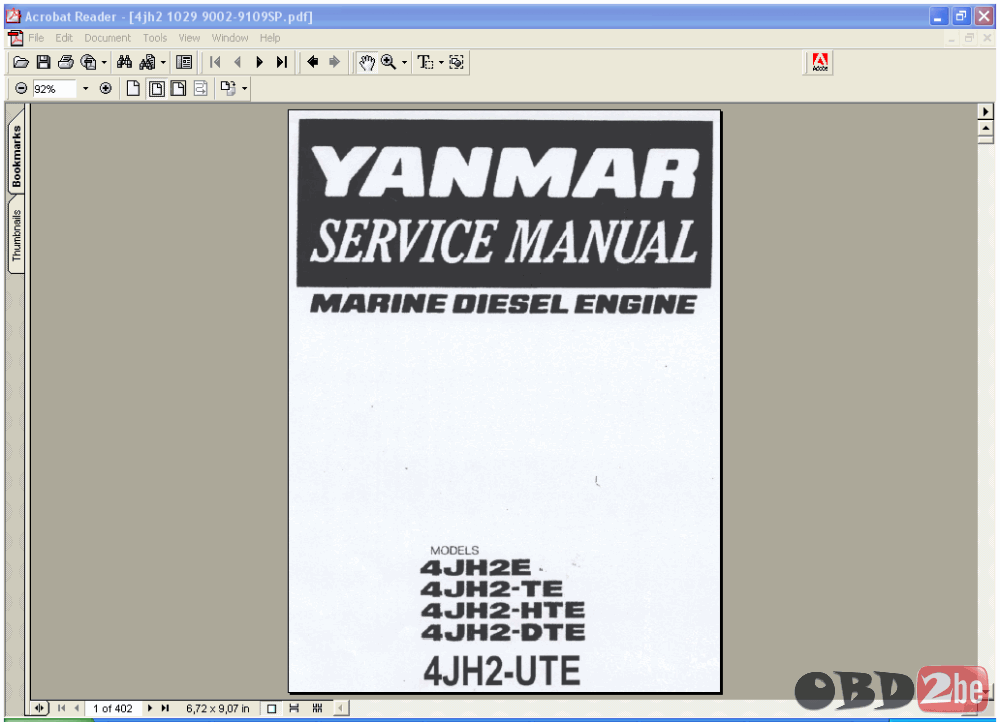Screen dimensions: 1000x722
Task: Select the Zoom In magnifier tool
Action: coord(388,63)
